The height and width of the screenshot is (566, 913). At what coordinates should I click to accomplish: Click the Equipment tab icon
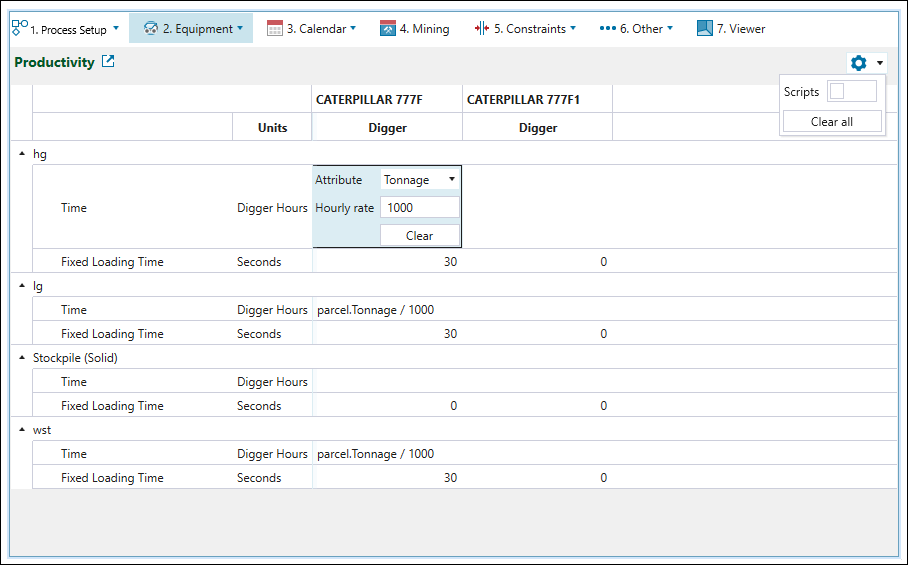[x=151, y=29]
